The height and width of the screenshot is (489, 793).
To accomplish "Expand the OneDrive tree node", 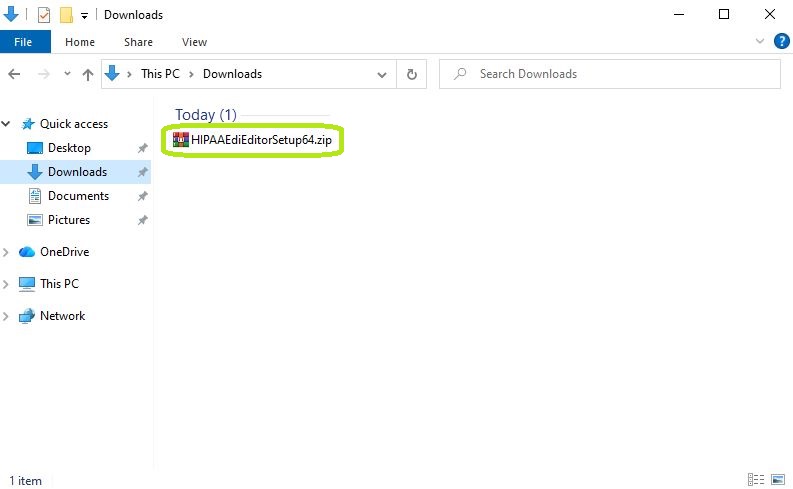I will [6, 252].
